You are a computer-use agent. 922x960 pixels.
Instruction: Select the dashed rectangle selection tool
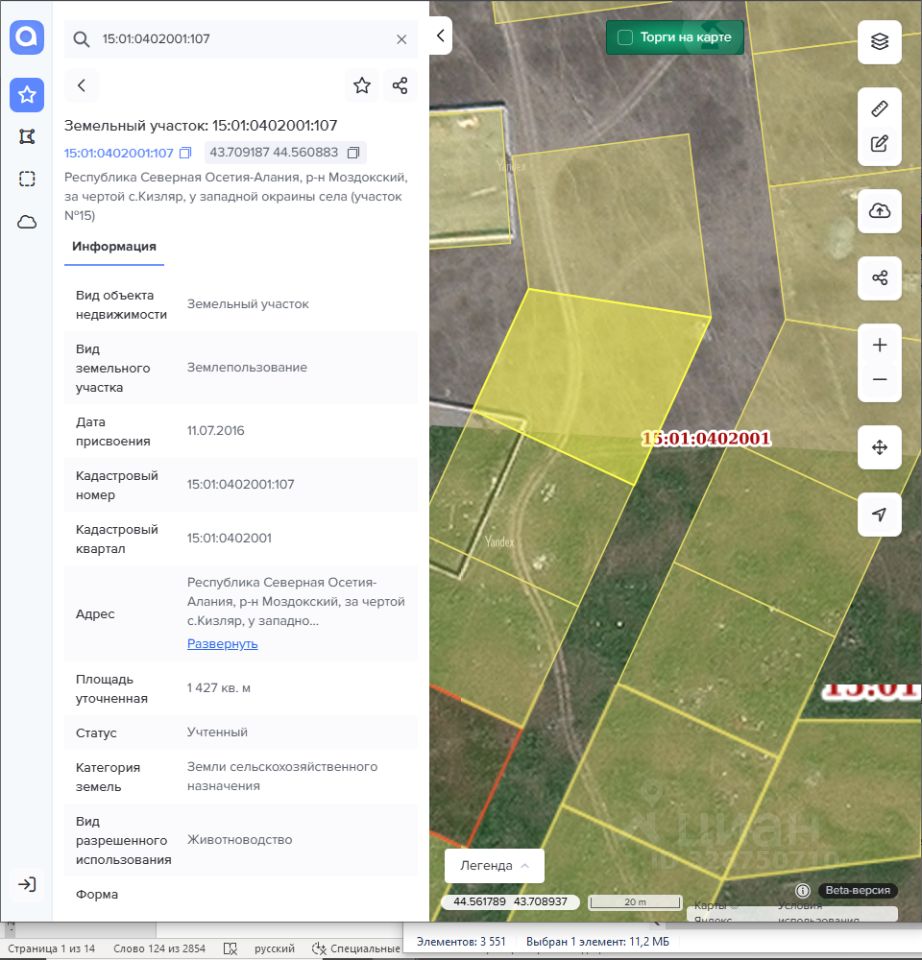[x=26, y=179]
